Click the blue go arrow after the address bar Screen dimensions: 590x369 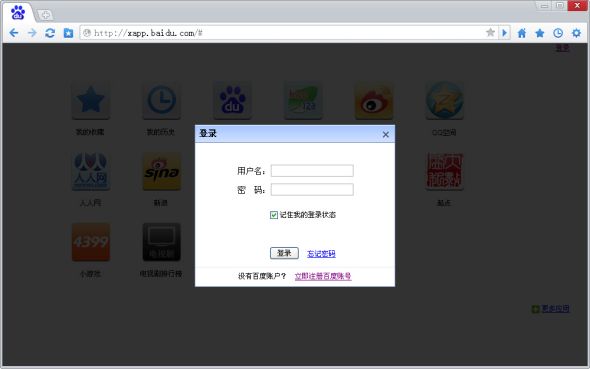(x=504, y=33)
